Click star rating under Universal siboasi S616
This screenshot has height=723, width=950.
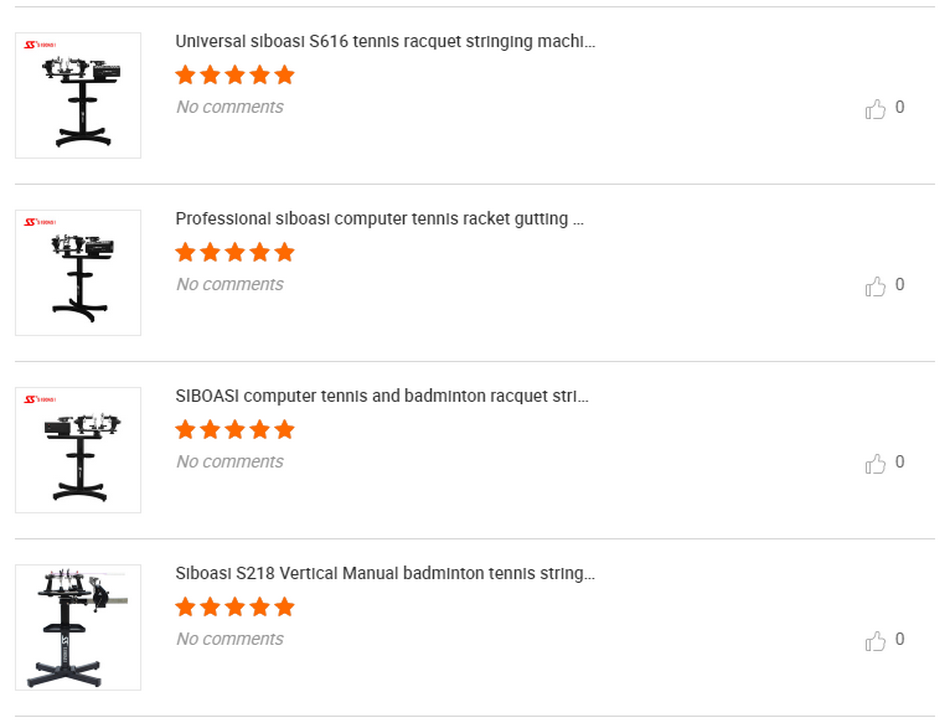(235, 75)
